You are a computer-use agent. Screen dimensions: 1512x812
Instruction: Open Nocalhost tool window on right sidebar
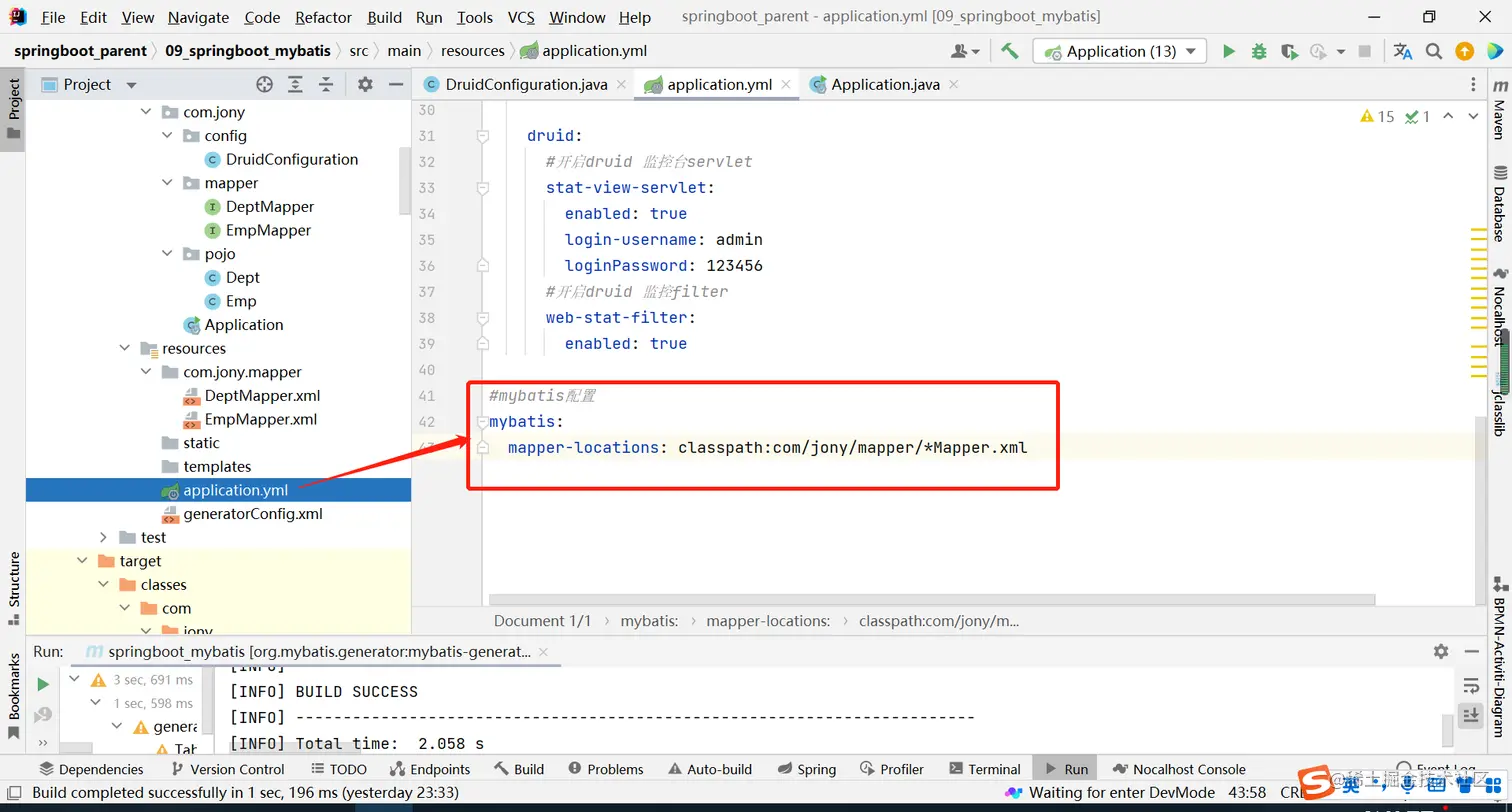tap(1499, 306)
